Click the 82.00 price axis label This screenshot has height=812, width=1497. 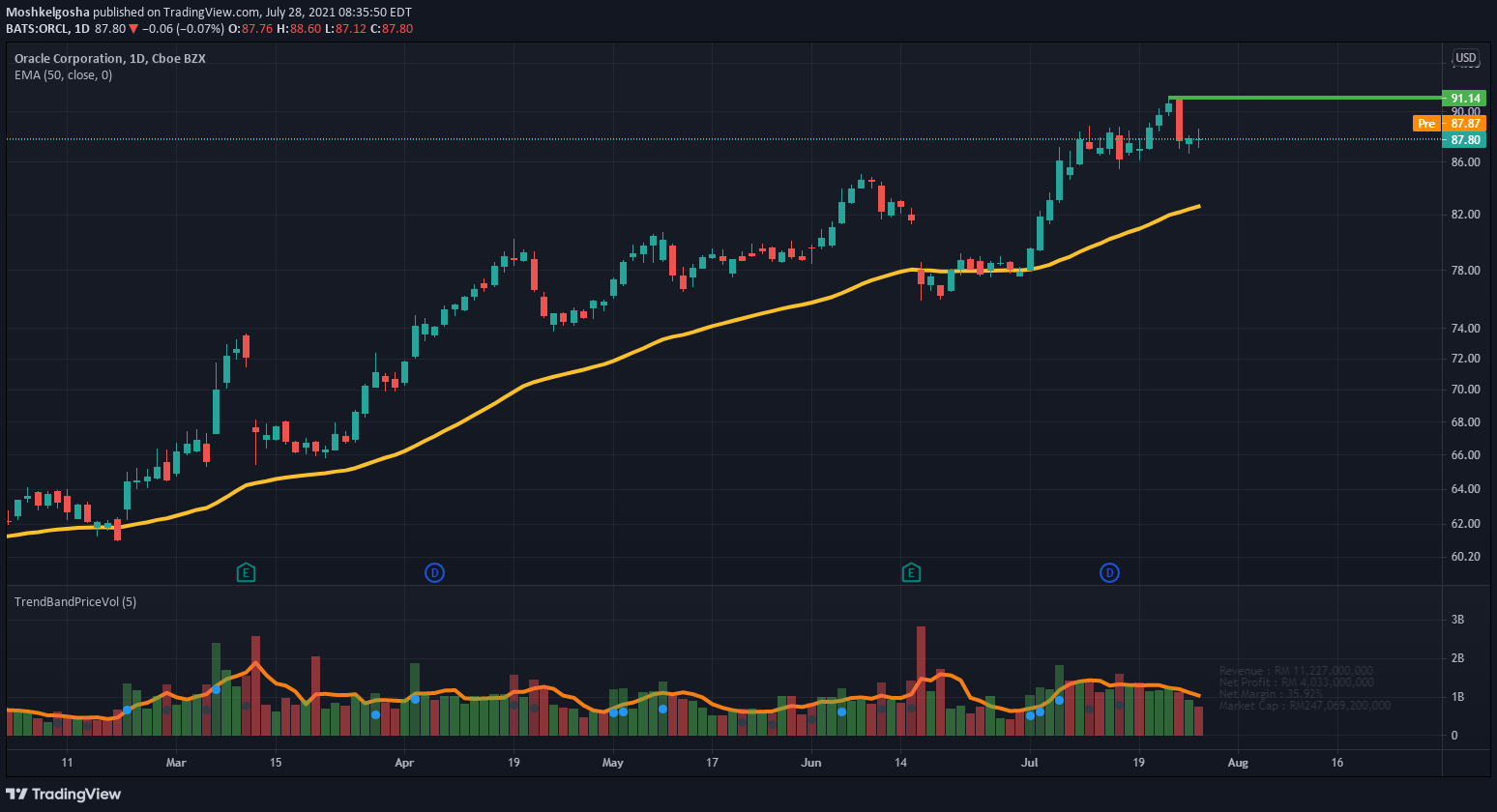(1465, 215)
